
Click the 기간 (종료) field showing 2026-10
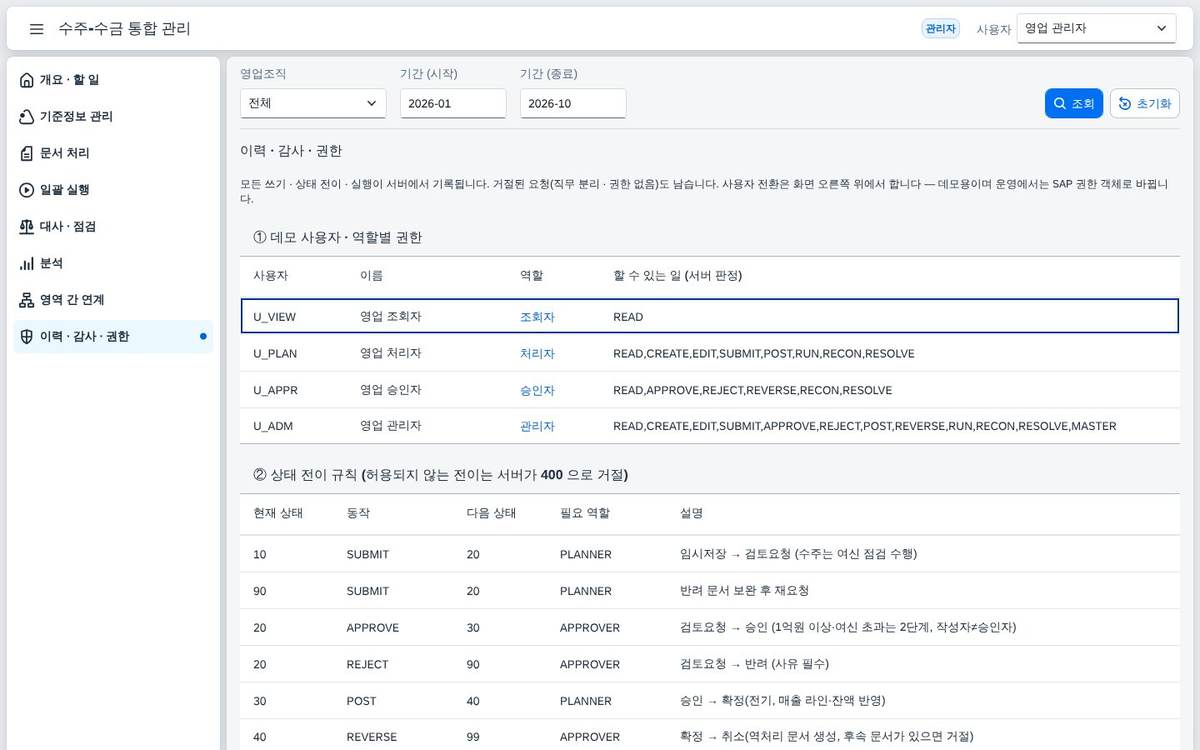click(573, 103)
